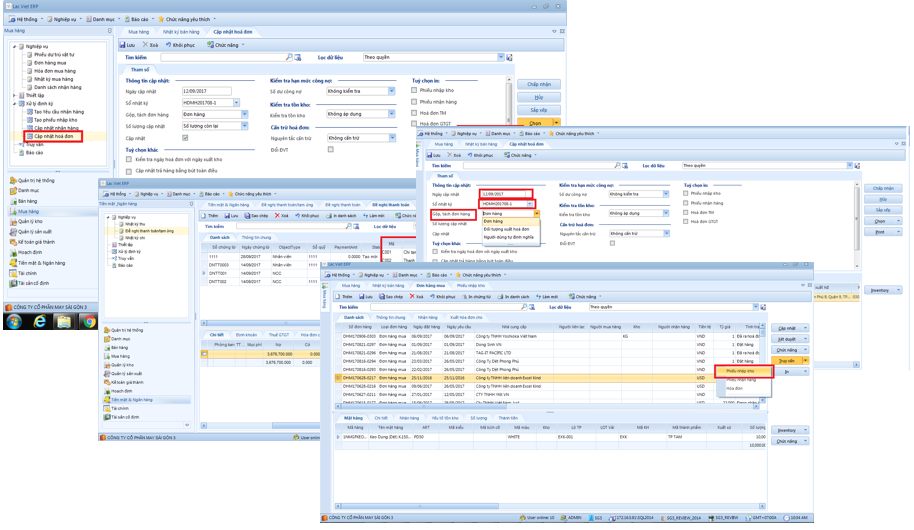Open the Hệ thống menu in top-left window
914x530 pixels.
click(x=26, y=19)
